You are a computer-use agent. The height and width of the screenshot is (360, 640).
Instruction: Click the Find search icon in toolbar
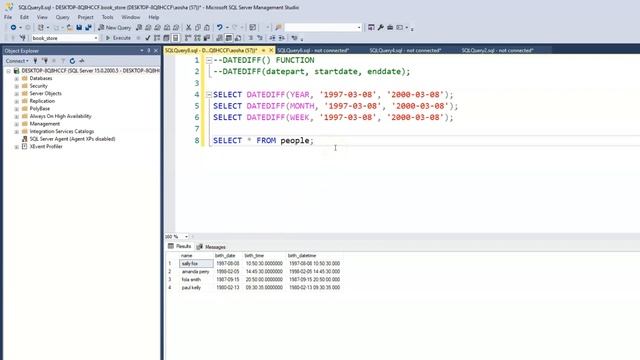point(278,27)
